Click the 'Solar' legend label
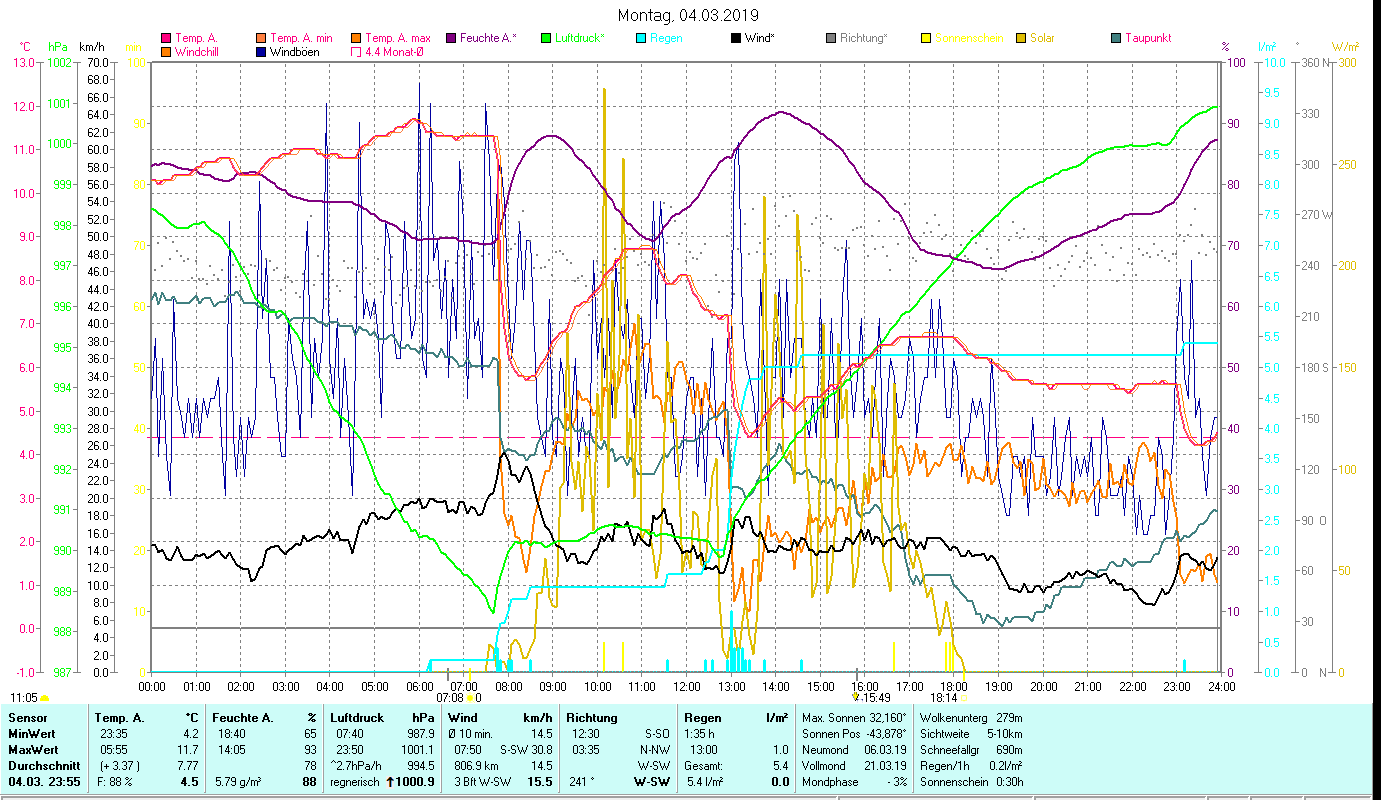1381x800 pixels. (1042, 39)
